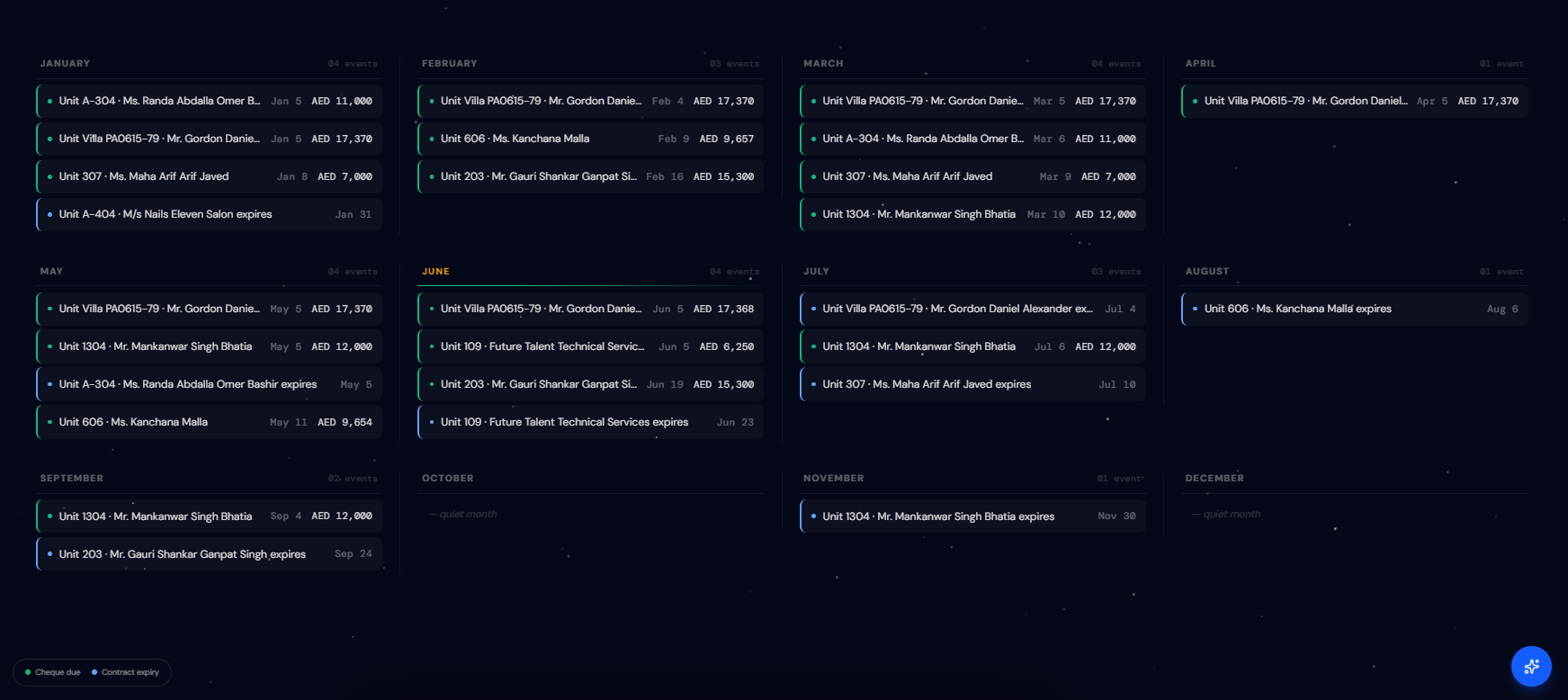The height and width of the screenshot is (700, 1568).
Task: Select May Unit 1304 Mankanwar Bhatia cheque
Action: click(210, 346)
